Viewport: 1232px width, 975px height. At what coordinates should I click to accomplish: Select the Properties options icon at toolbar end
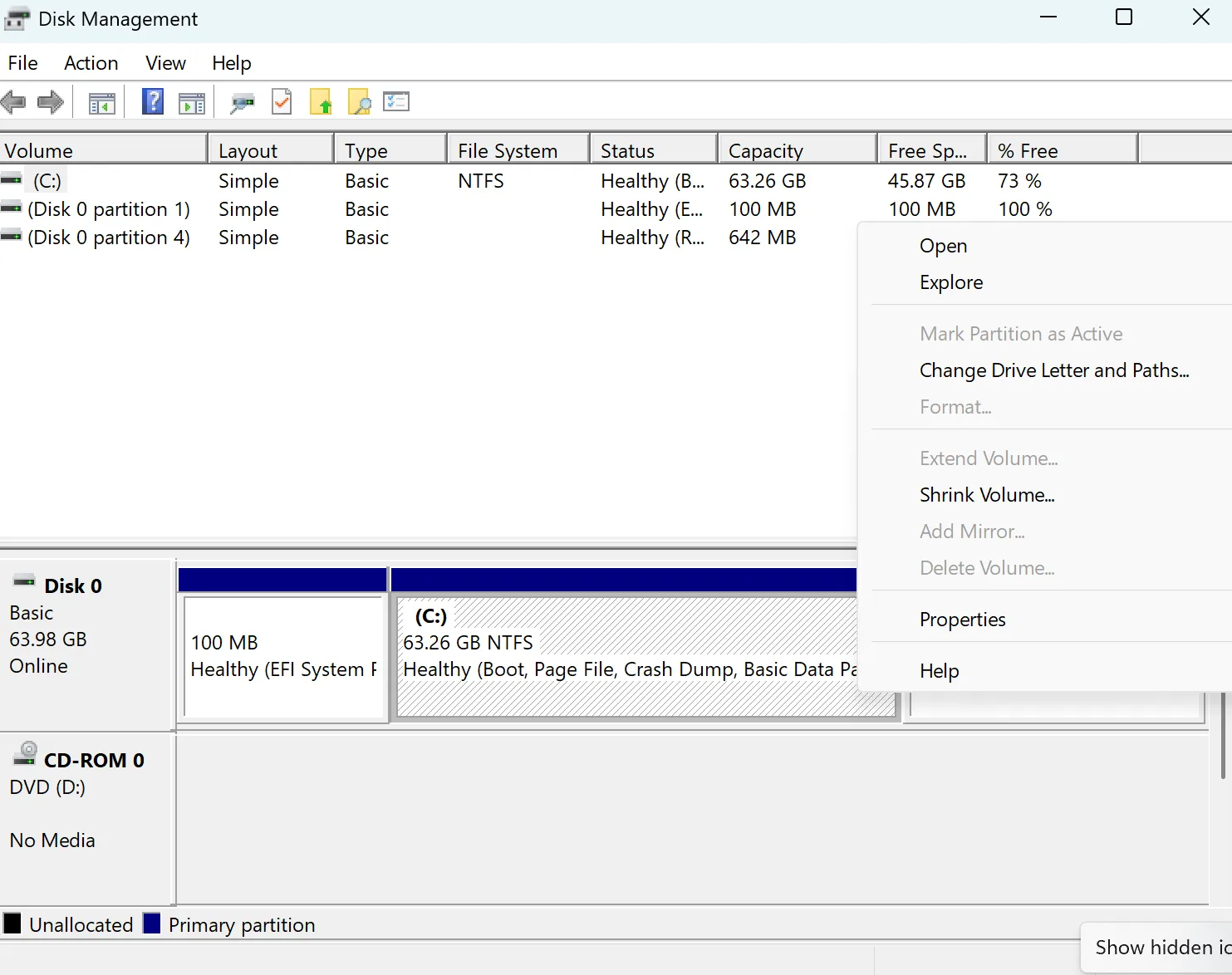pyautogui.click(x=396, y=101)
